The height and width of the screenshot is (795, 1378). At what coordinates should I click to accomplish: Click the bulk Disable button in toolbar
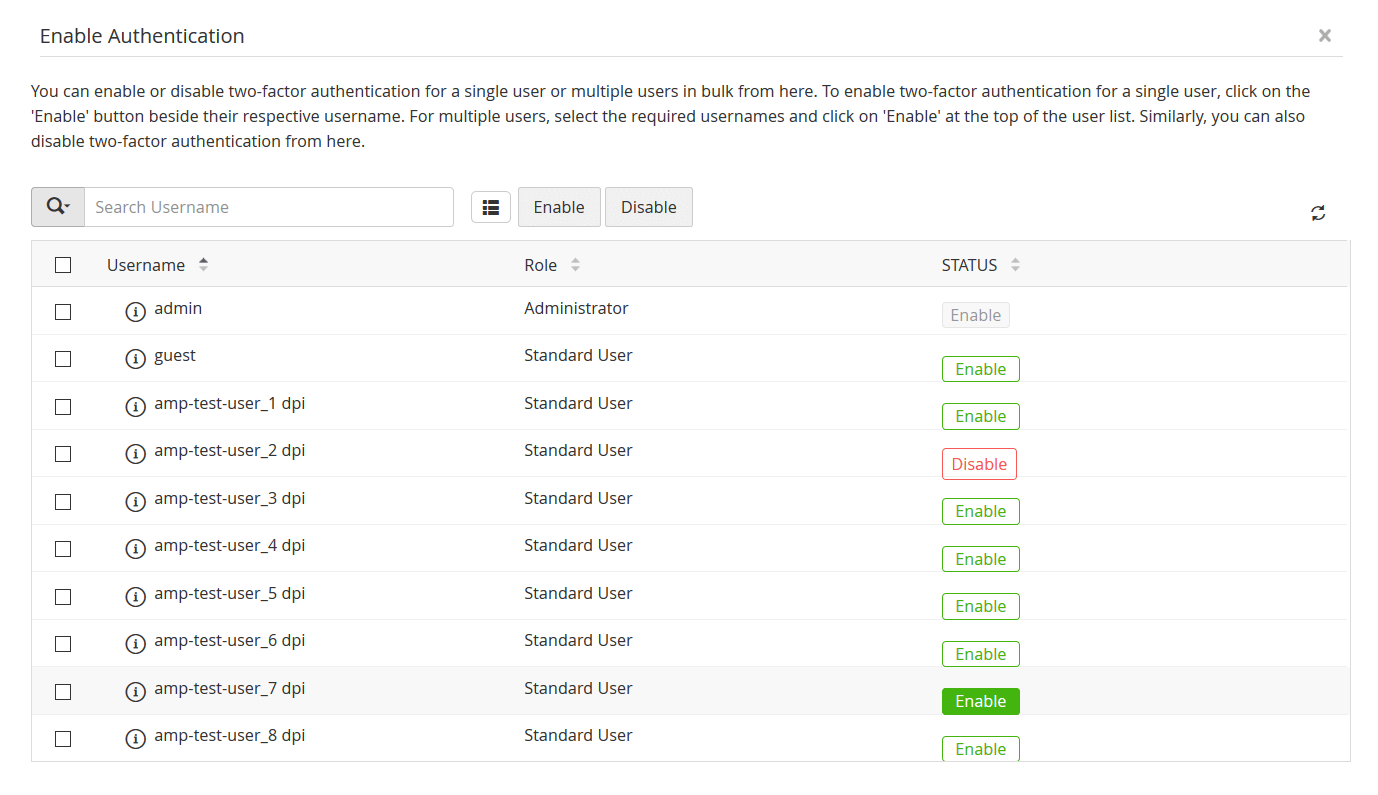[x=649, y=207]
